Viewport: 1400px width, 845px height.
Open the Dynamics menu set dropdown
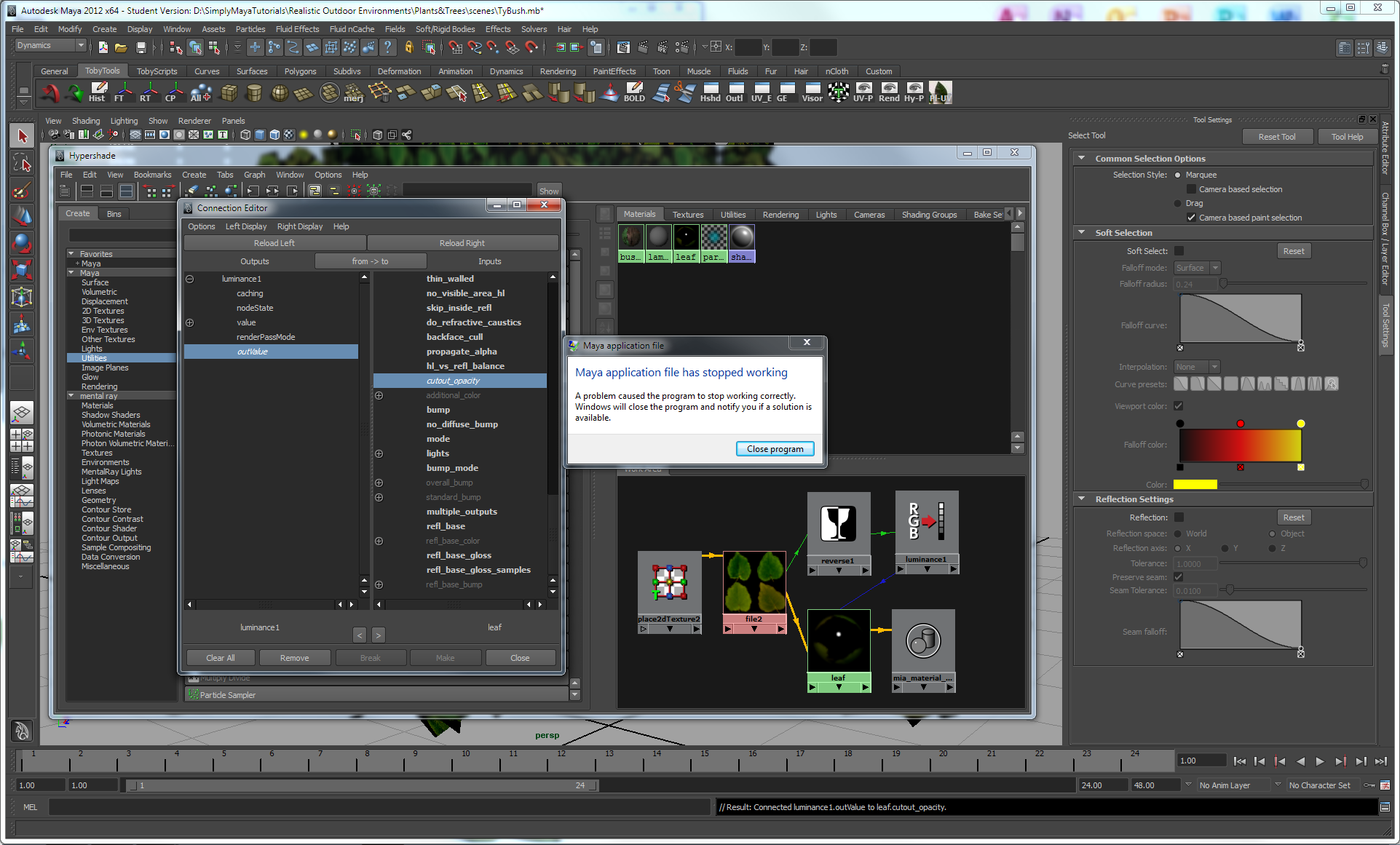click(50, 46)
